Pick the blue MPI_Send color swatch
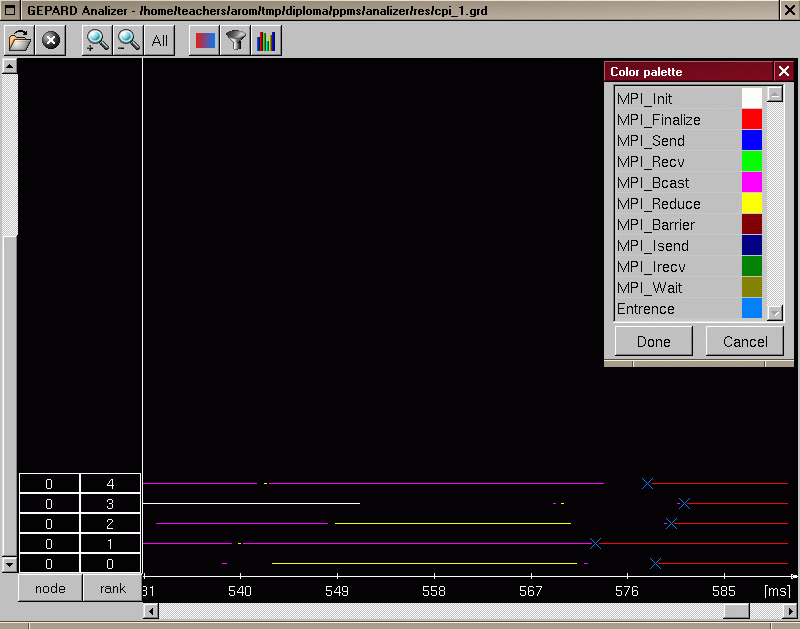Image resolution: width=800 pixels, height=629 pixels. pyautogui.click(x=751, y=141)
